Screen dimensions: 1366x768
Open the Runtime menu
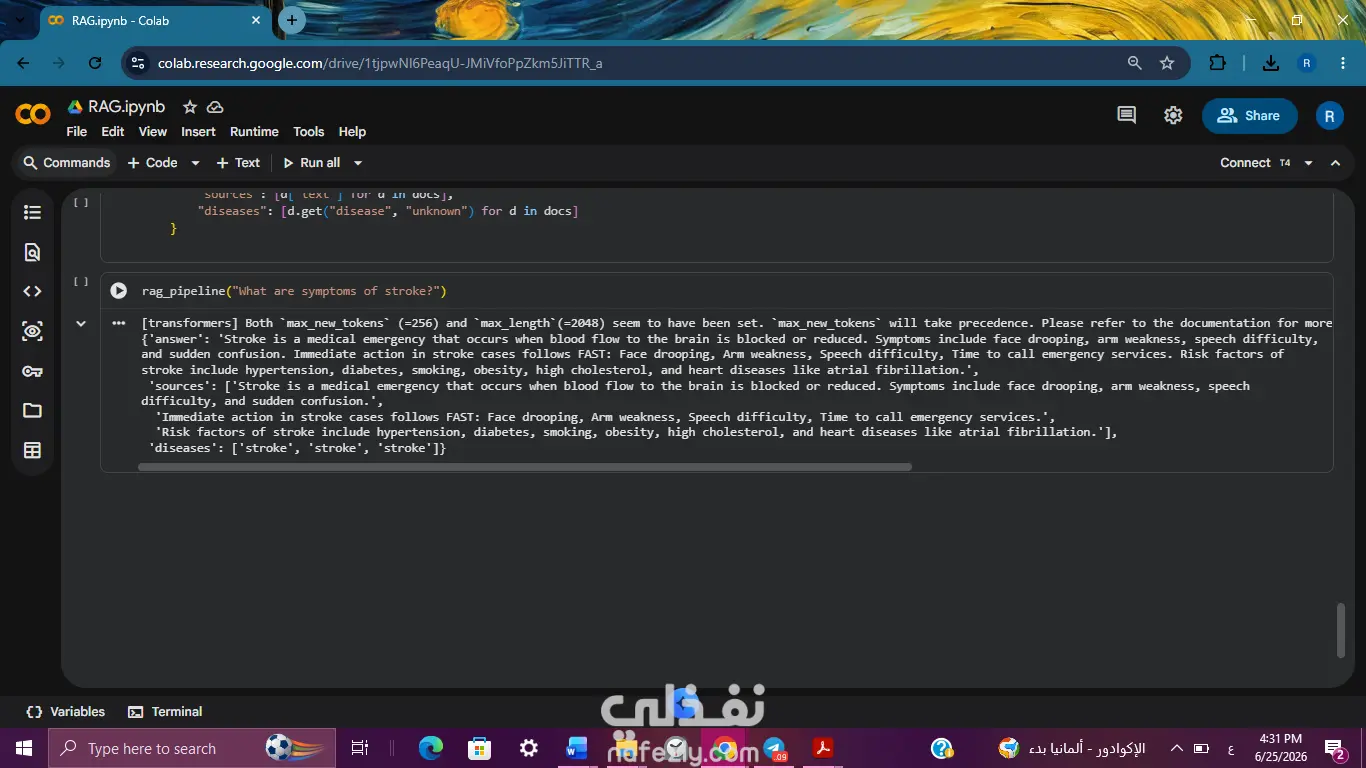[x=254, y=131]
